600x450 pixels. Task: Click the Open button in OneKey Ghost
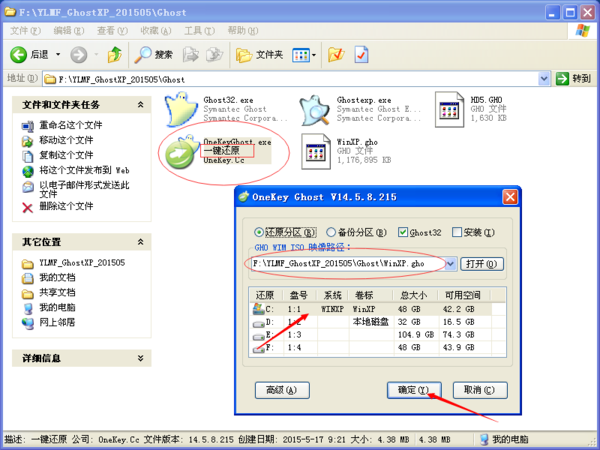pos(482,264)
